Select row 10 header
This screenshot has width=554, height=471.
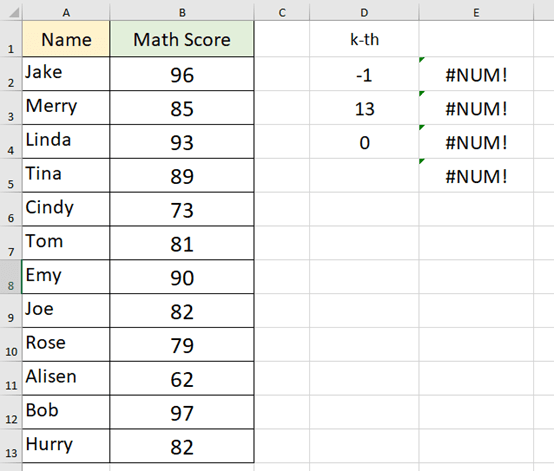11,345
